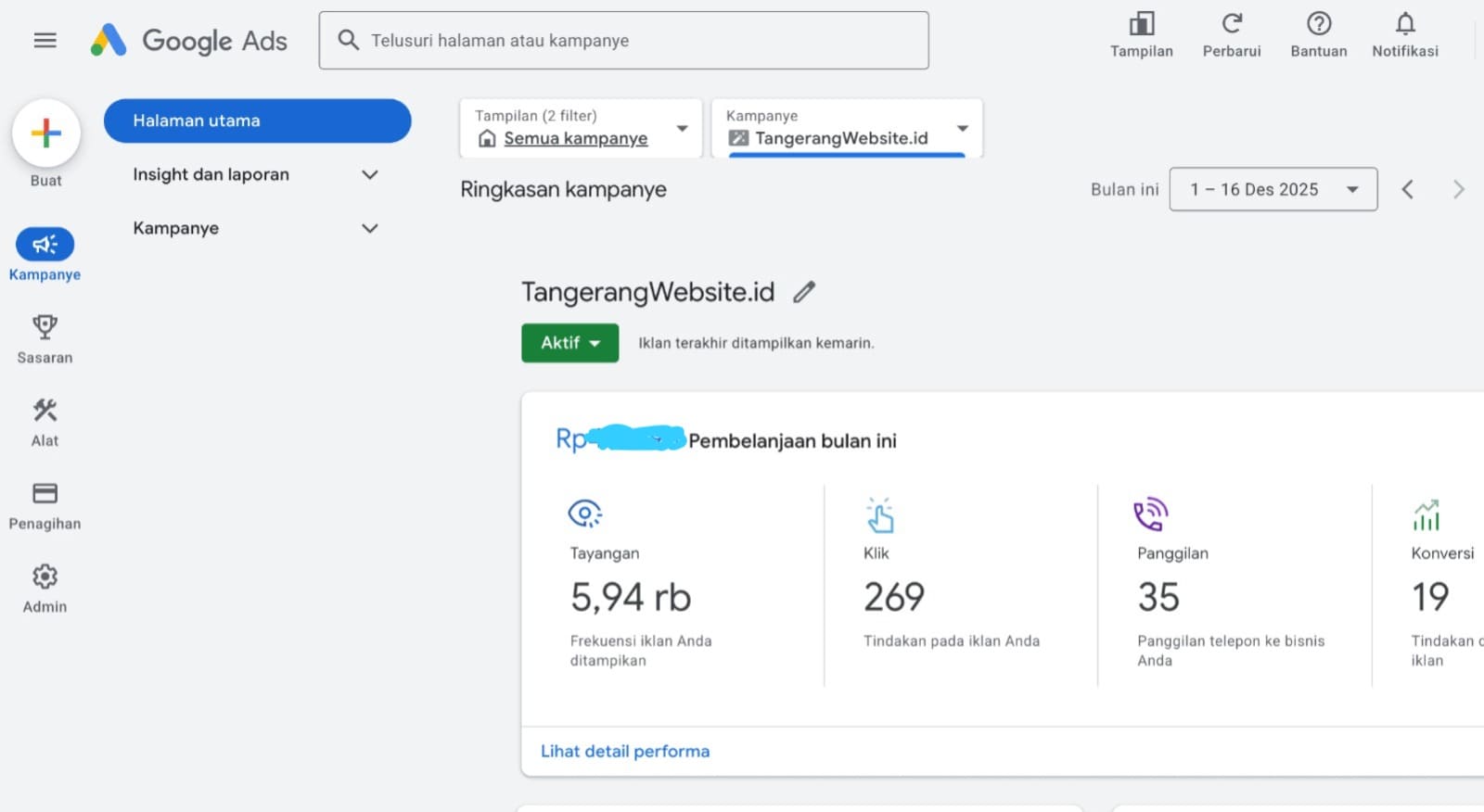The width and height of the screenshot is (1484, 812).
Task: Click Lihat detail performa link
Action: (625, 751)
